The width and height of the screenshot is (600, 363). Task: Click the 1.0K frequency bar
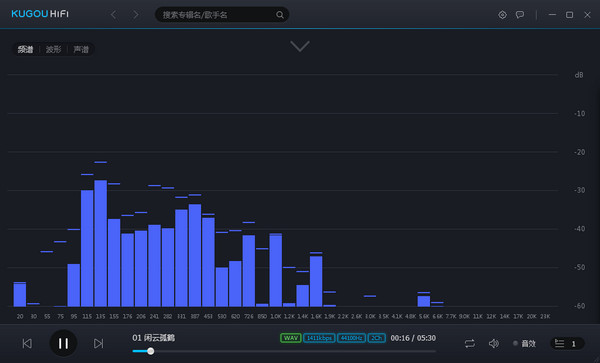(276, 270)
